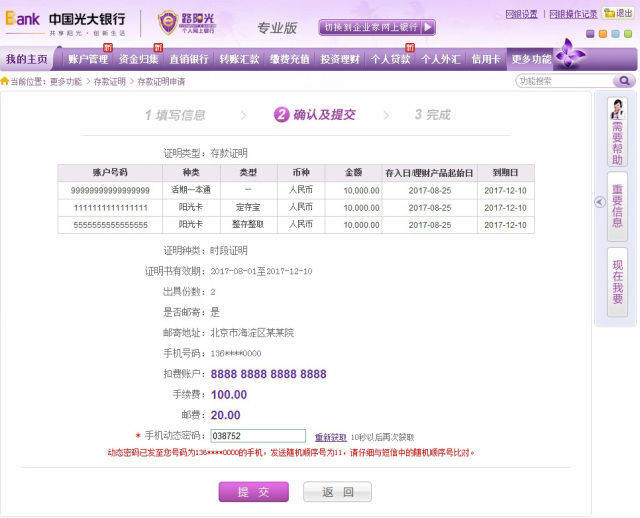Open the 投资理财 menu

tap(340, 59)
